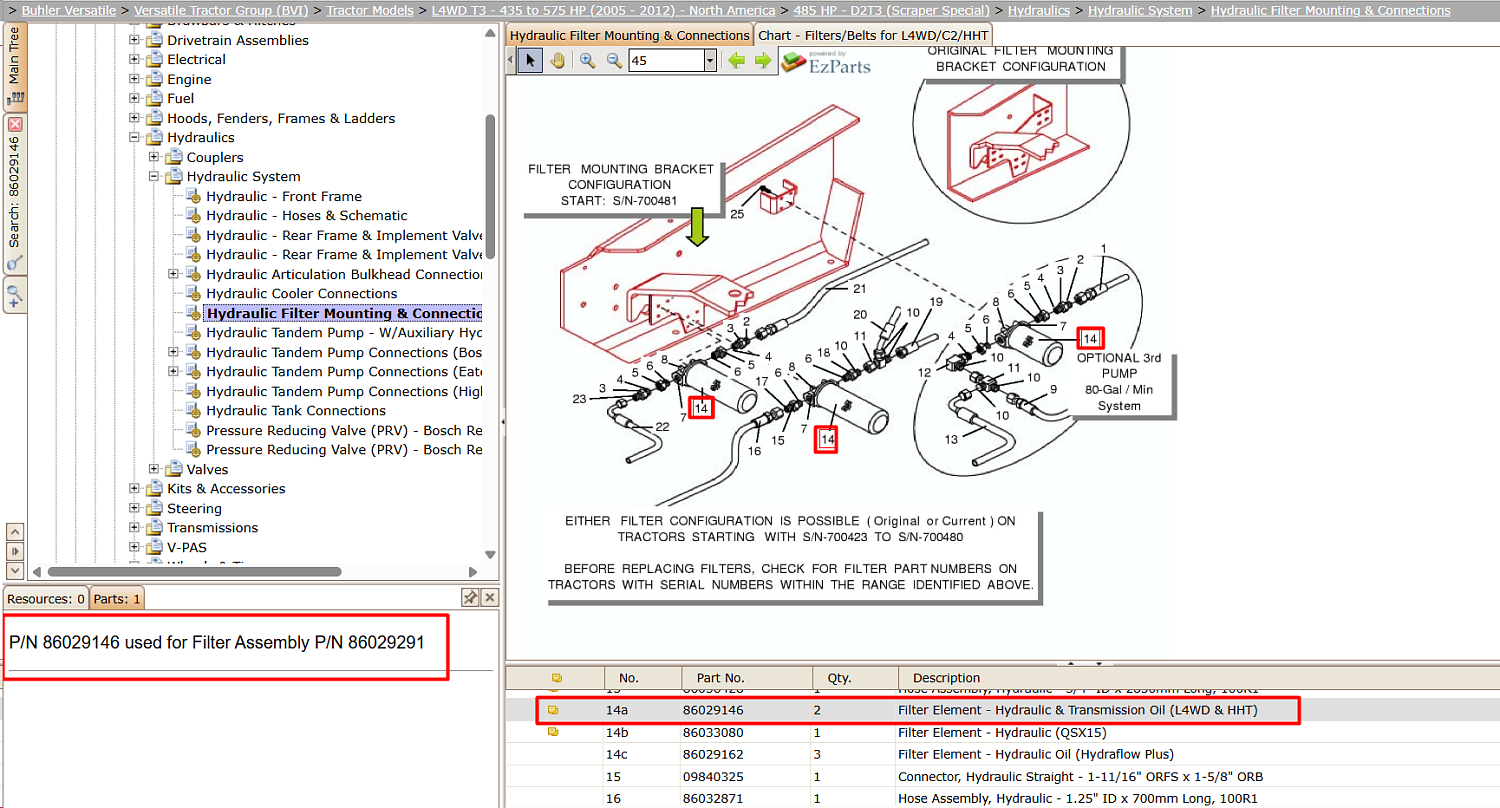Expand the V-PAS node
The height and width of the screenshot is (808, 1500).
coord(134,548)
